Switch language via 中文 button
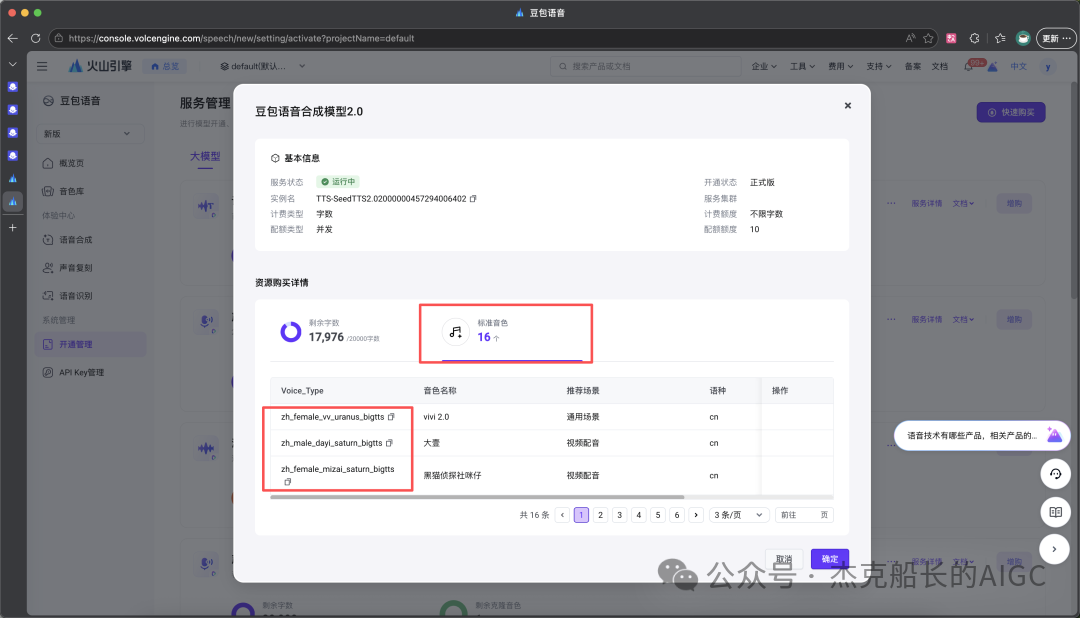The image size is (1080, 618). (x=1019, y=66)
